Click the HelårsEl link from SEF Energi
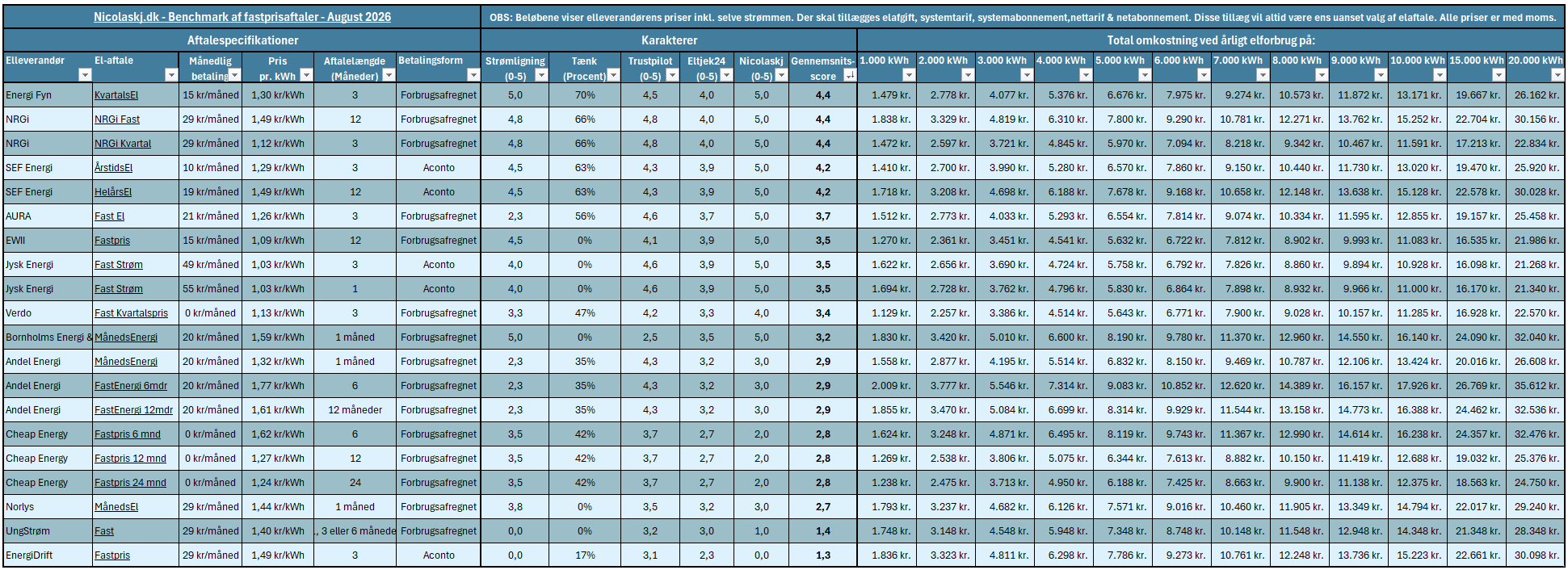This screenshot has width=1568, height=570. (113, 192)
